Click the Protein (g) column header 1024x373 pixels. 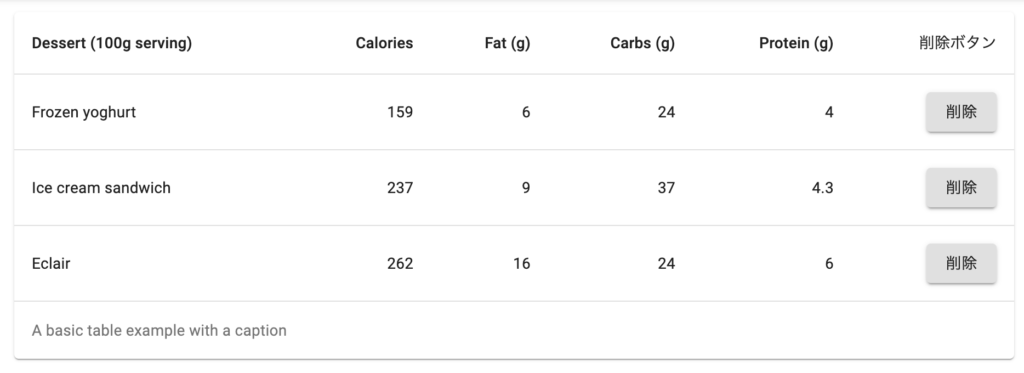click(x=796, y=43)
